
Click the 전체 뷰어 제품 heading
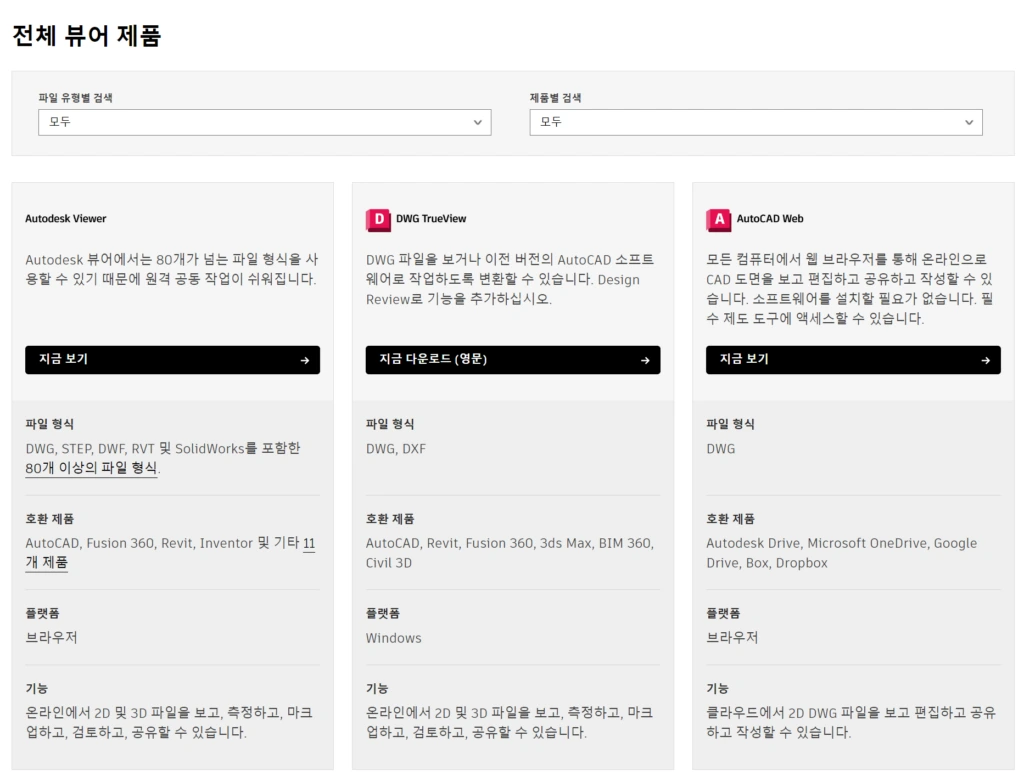tap(86, 35)
